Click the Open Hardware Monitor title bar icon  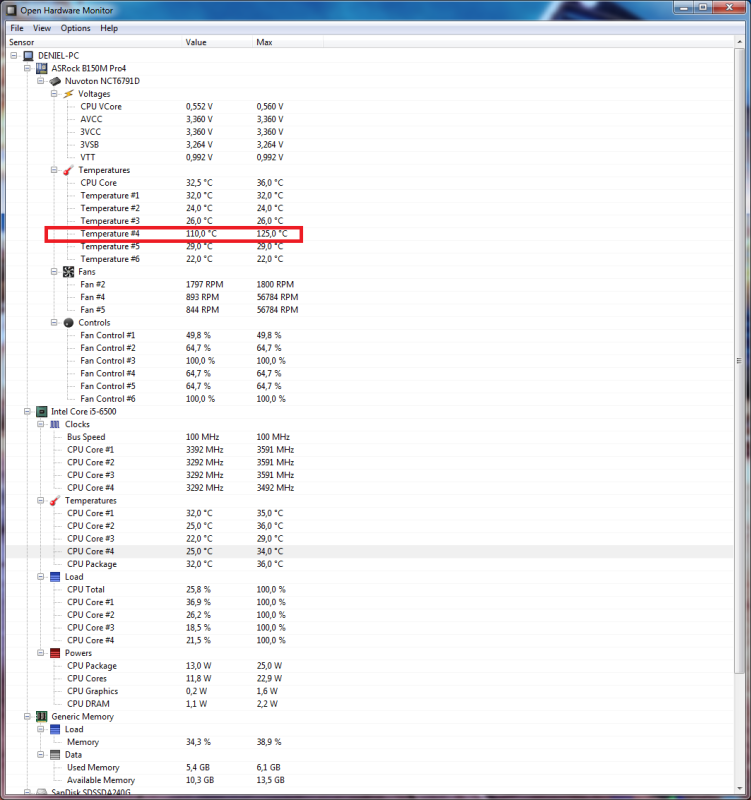pyautogui.click(x=11, y=10)
